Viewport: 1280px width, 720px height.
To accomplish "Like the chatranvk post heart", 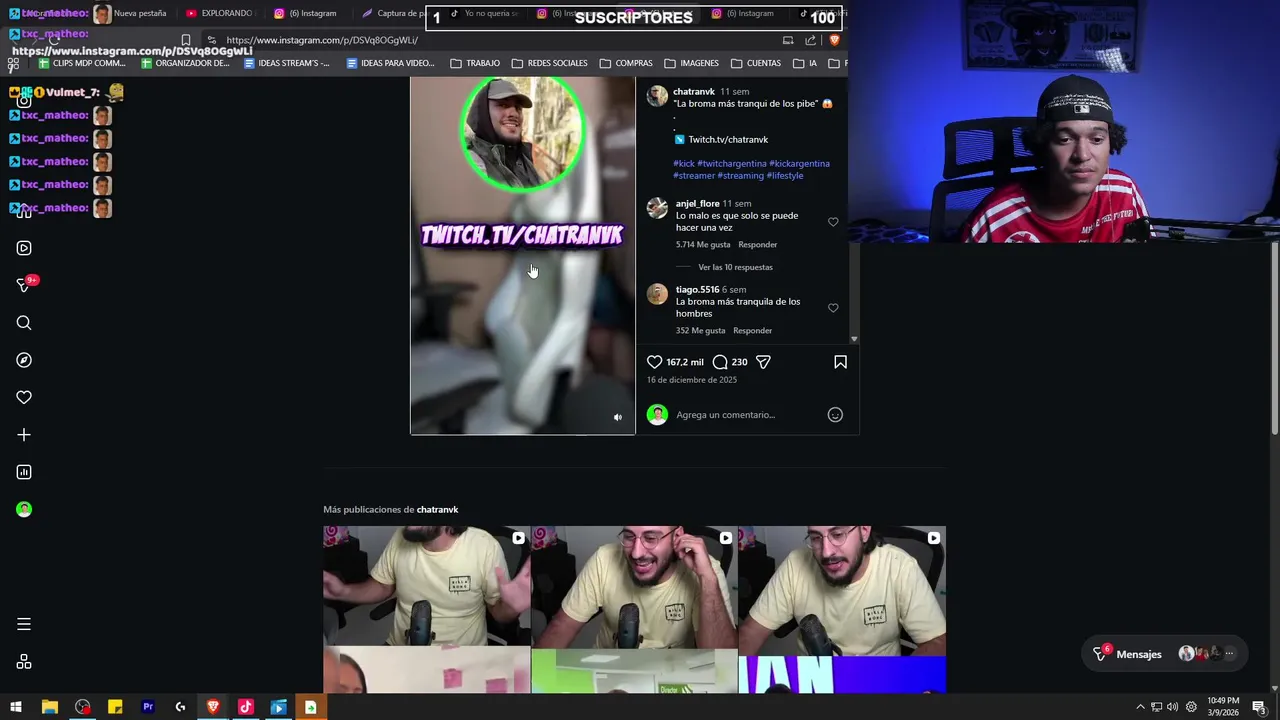I will click(654, 362).
